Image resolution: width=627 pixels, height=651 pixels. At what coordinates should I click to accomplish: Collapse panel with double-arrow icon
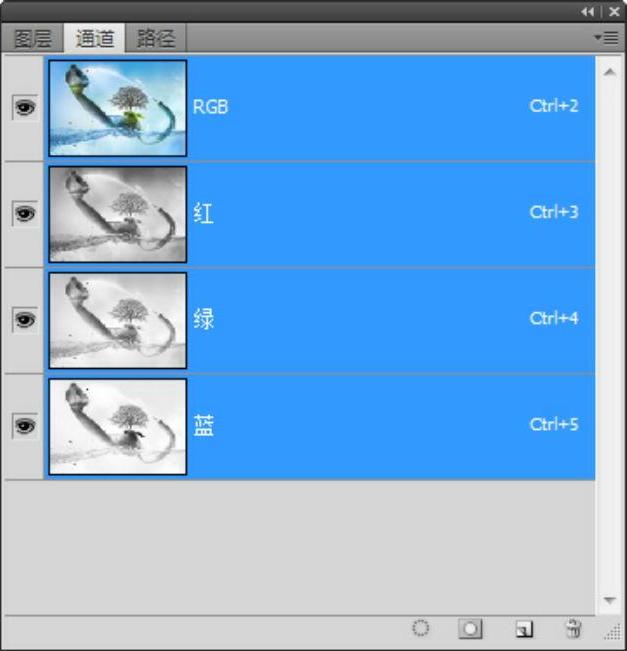click(588, 12)
